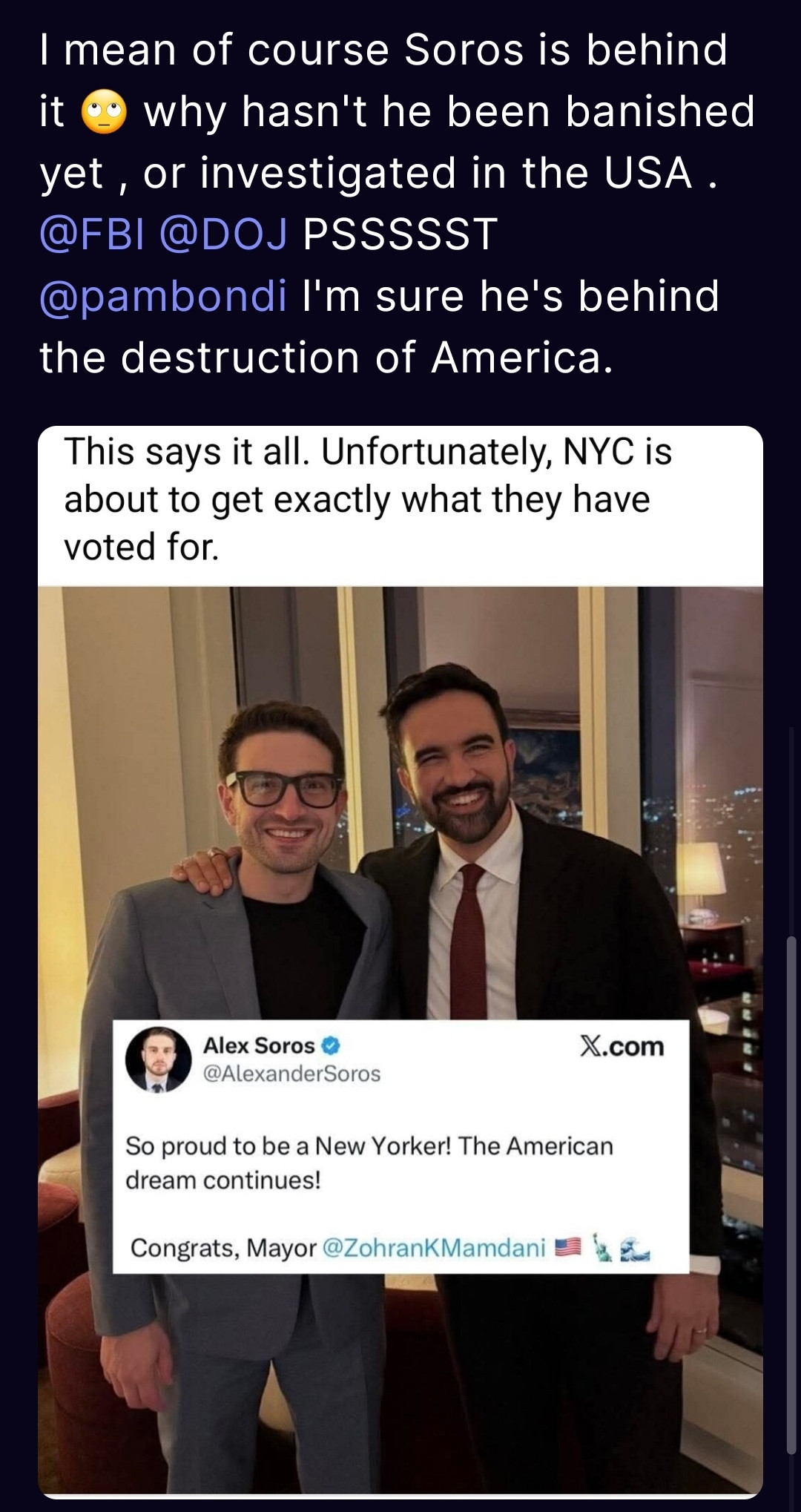Image resolution: width=801 pixels, height=1512 pixels.
Task: Click the Alex Soros display name
Action: coord(259,1046)
